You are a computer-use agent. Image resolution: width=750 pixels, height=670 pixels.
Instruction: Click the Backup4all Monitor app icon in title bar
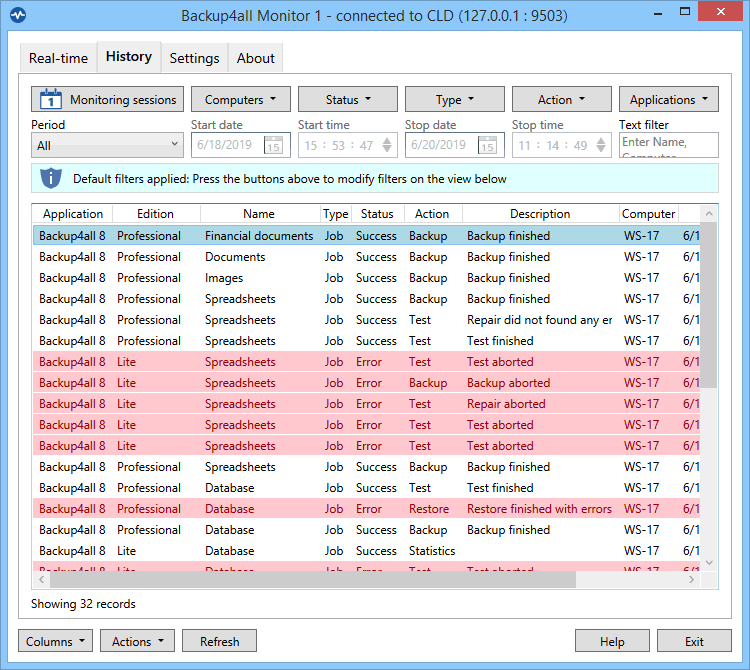[x=18, y=15]
